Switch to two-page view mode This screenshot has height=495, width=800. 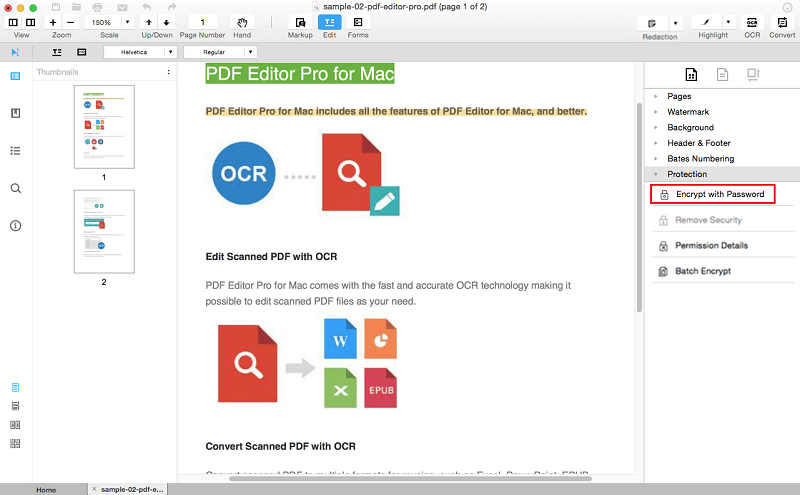15,425
